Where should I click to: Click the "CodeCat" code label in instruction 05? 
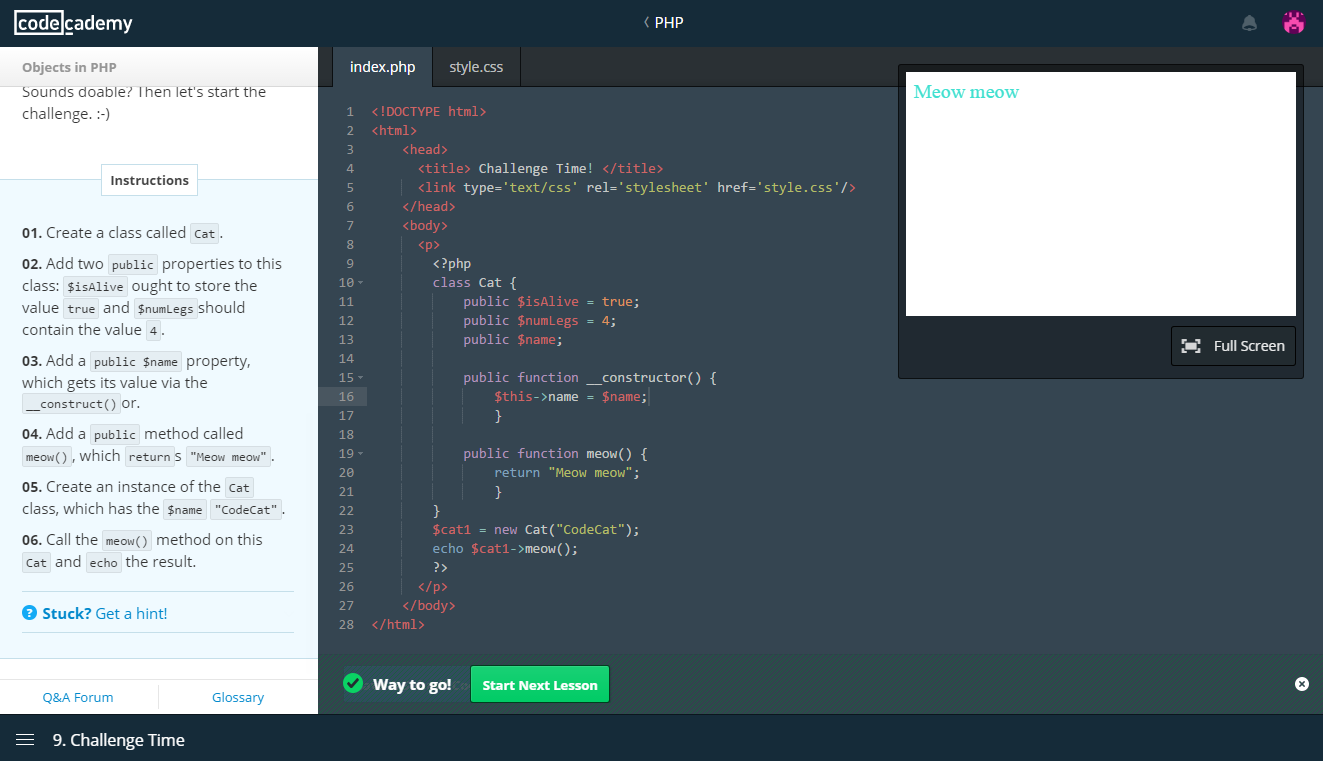tap(246, 509)
